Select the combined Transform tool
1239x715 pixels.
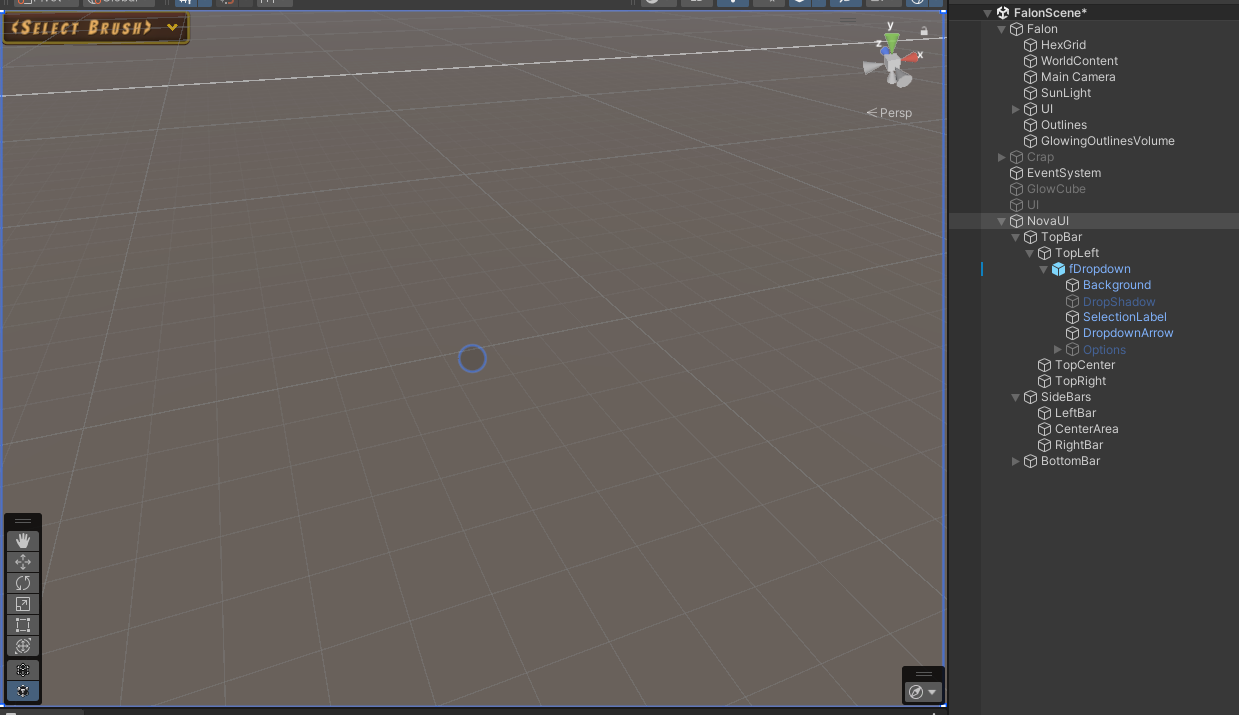click(x=22, y=645)
